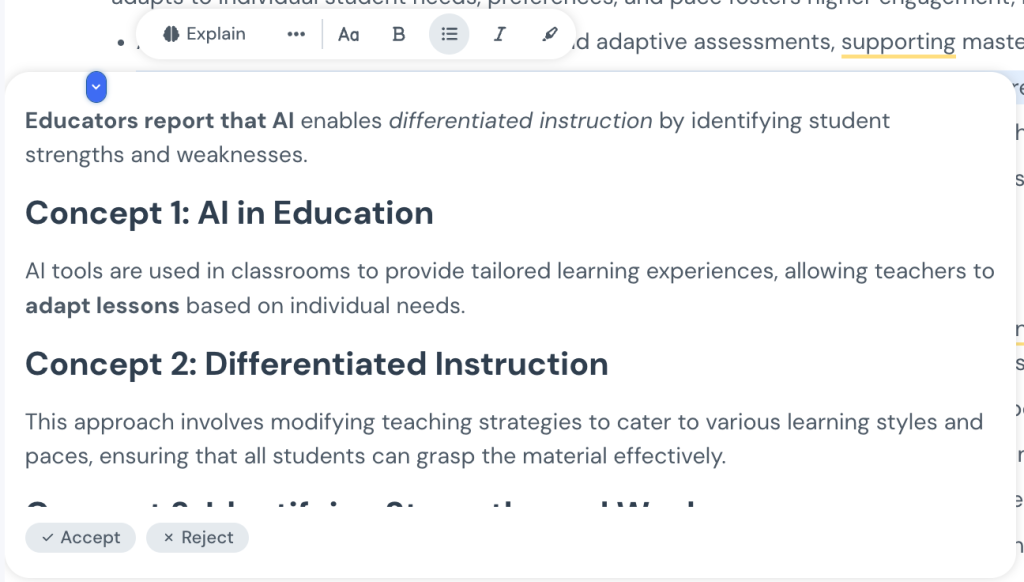Screen dimensions: 1024x582
Task: Click the bold "Educators report that AI" text
Action: coord(160,121)
